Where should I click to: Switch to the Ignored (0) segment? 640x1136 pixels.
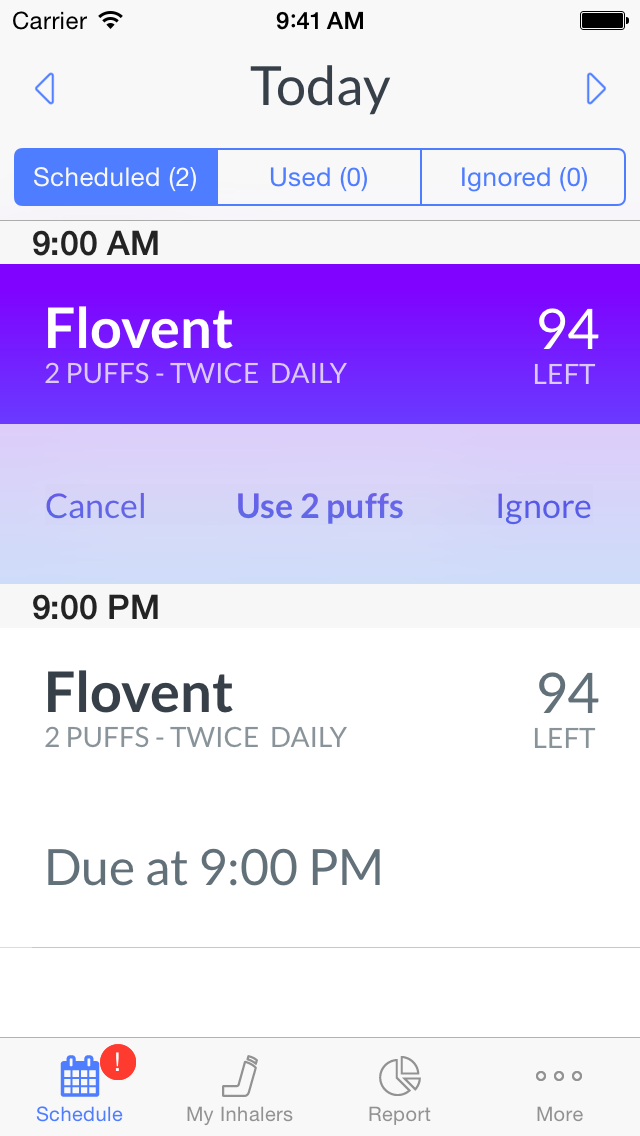click(x=523, y=178)
